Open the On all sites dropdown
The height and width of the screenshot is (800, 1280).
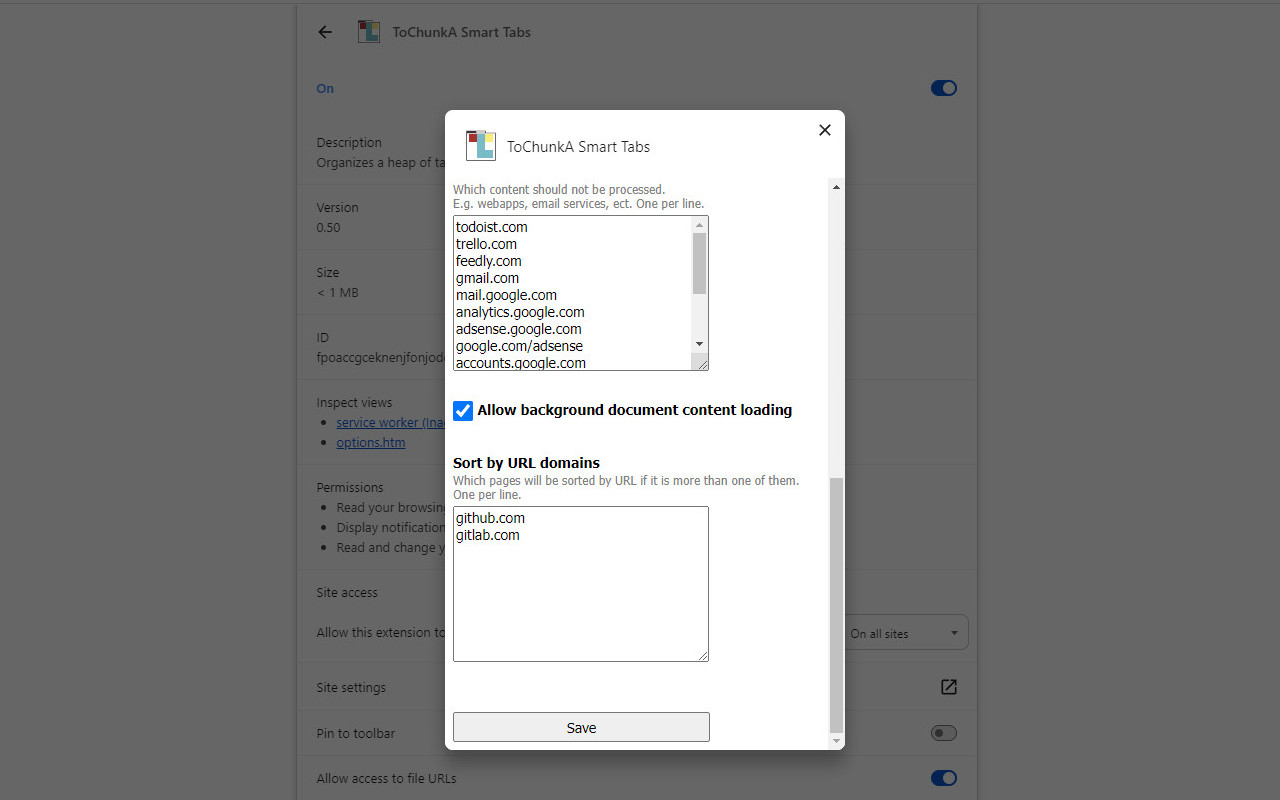905,633
